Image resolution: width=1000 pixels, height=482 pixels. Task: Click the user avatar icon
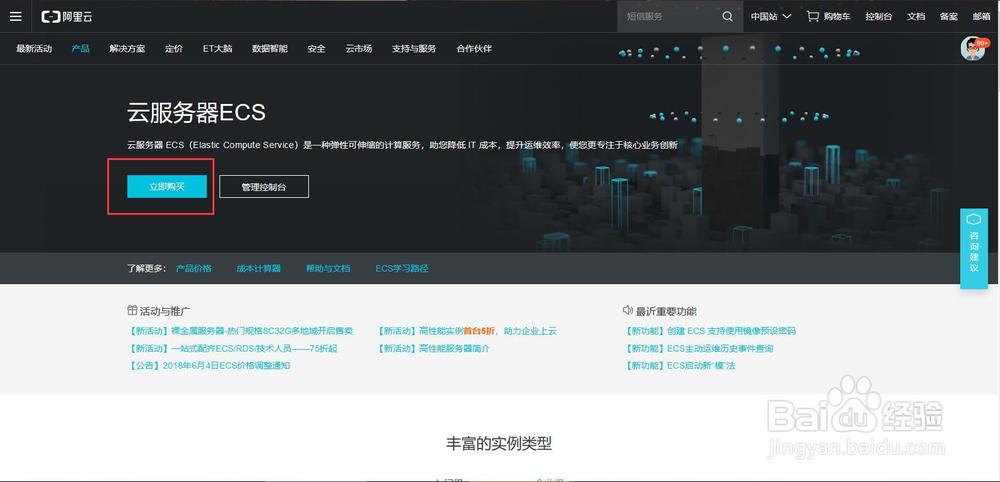click(x=973, y=48)
